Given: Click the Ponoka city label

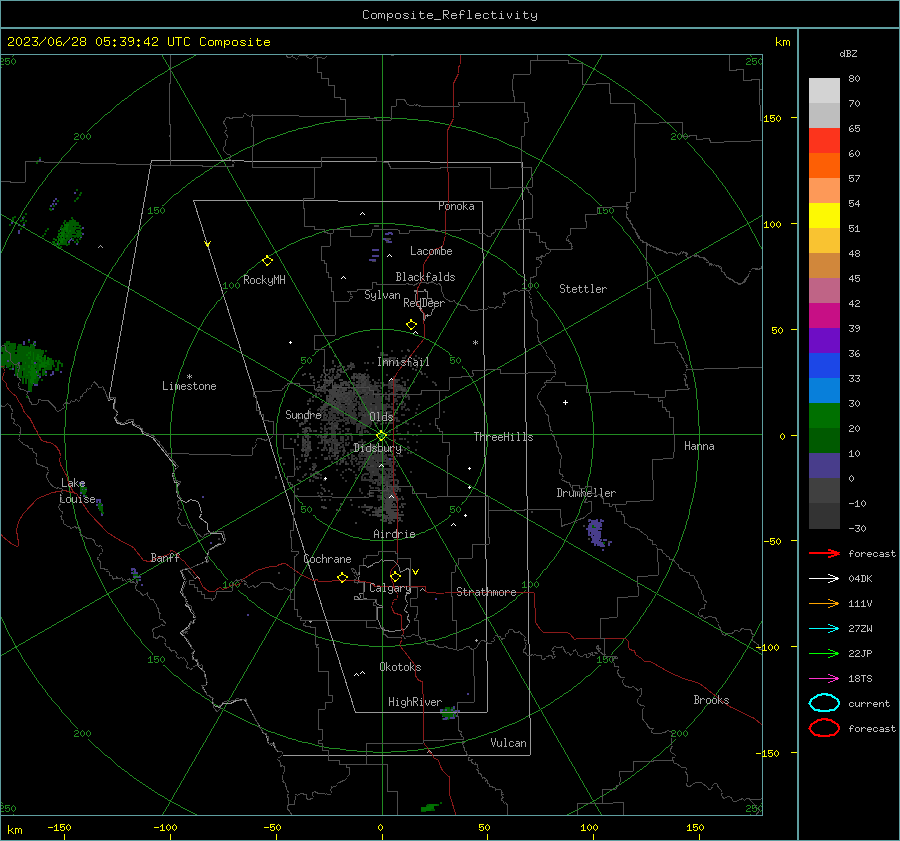Looking at the screenshot, I should point(456,206).
